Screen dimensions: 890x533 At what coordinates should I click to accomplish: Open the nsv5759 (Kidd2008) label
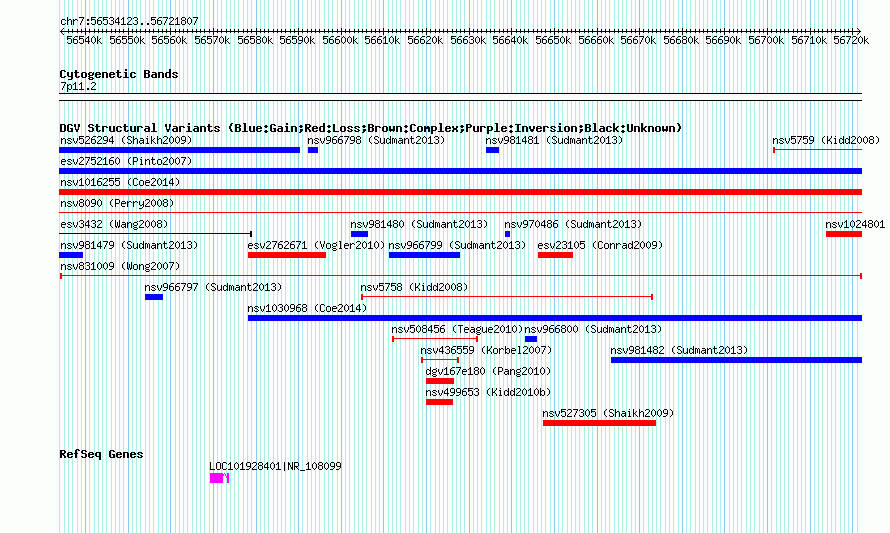click(826, 140)
